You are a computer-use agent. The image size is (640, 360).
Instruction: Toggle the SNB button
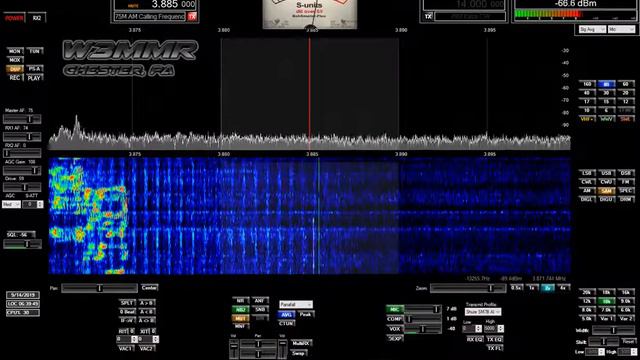coord(260,310)
